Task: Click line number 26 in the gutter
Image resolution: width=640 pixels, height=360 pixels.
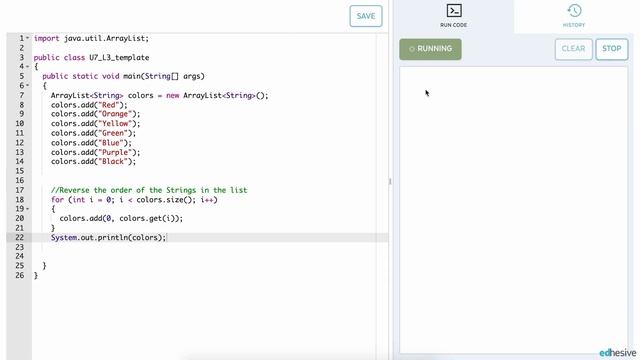Action: click(x=20, y=276)
